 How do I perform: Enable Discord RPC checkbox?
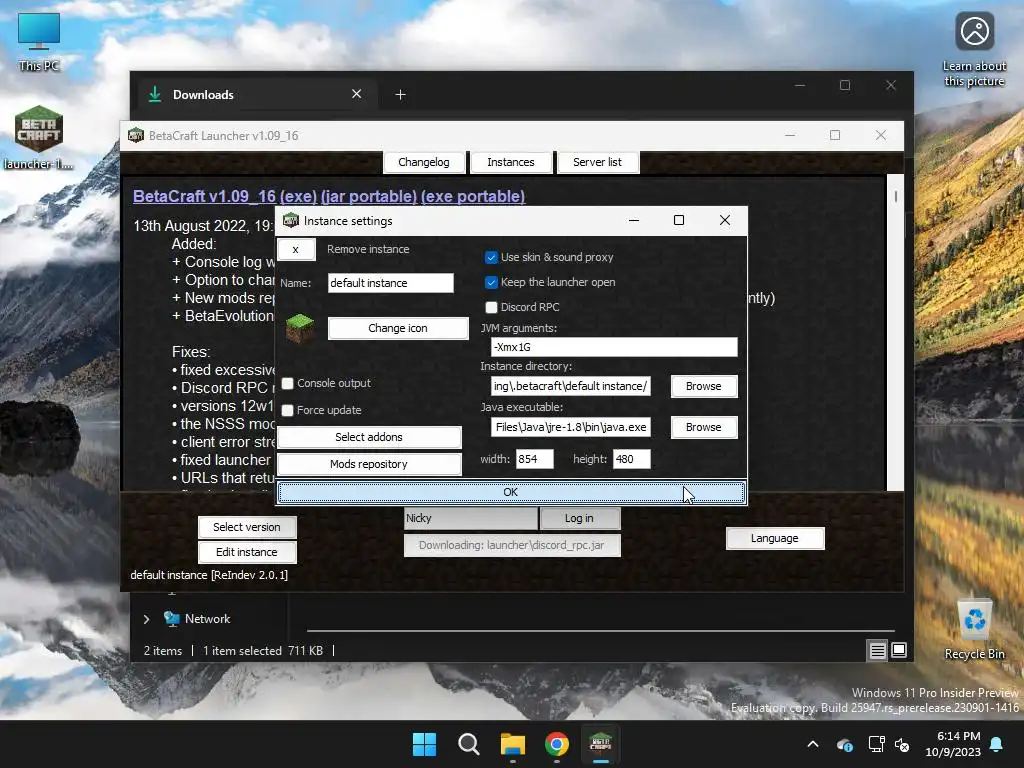491,307
